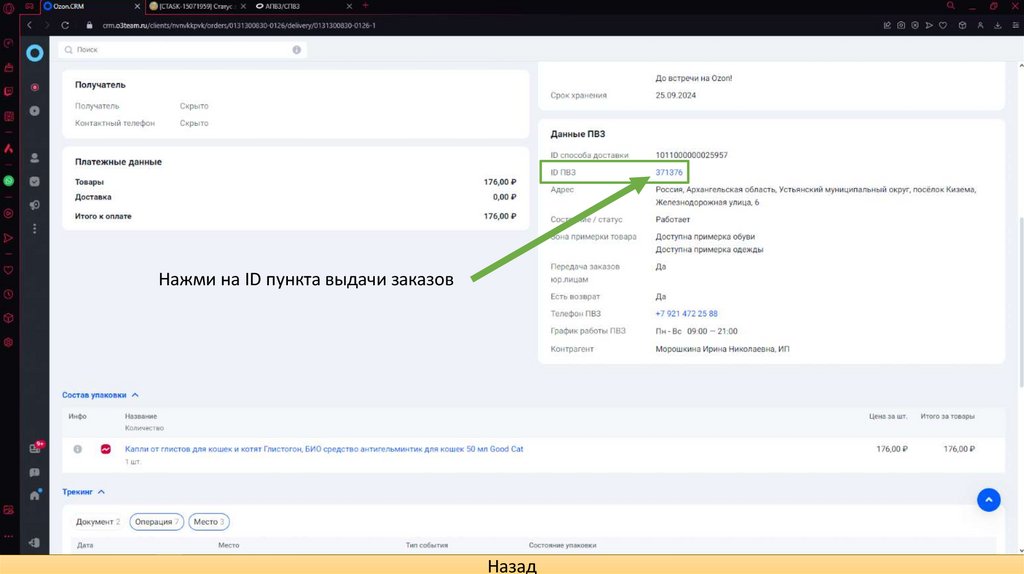1024x574 pixels.
Task: Select the Место 3 tracking filter
Action: coord(208,522)
